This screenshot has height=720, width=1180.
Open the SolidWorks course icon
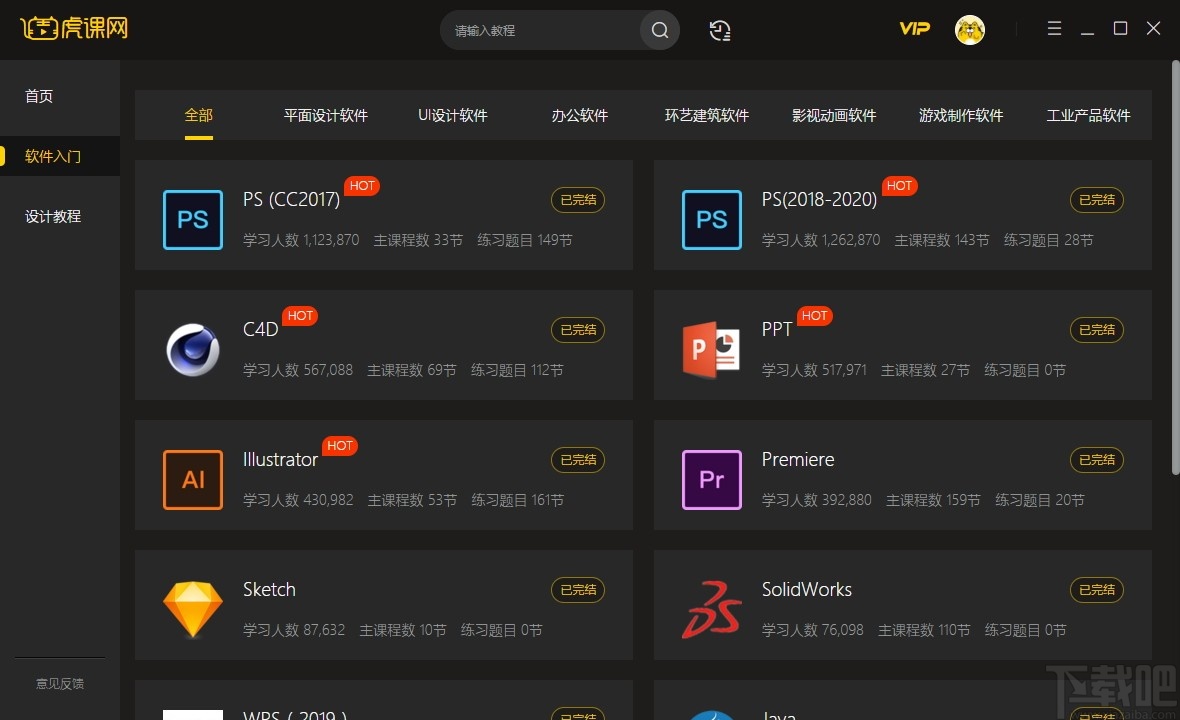point(711,609)
